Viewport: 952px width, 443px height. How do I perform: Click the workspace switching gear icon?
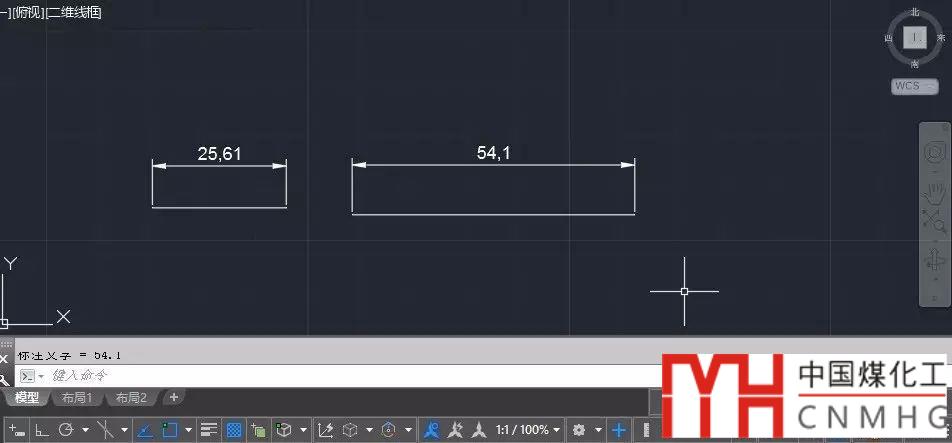tap(579, 430)
